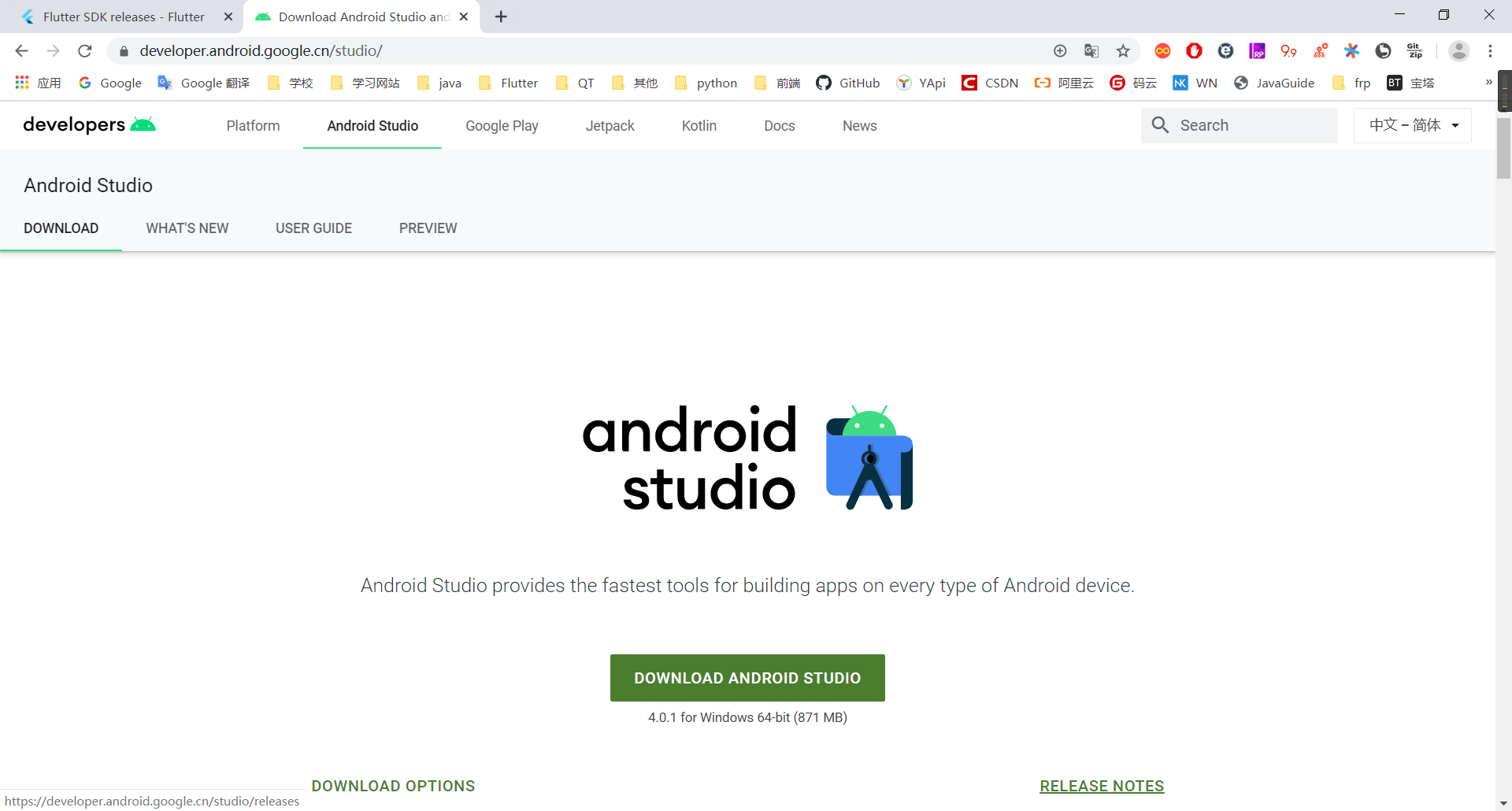
Task: Bookmark this page with star icon
Action: click(x=1123, y=51)
